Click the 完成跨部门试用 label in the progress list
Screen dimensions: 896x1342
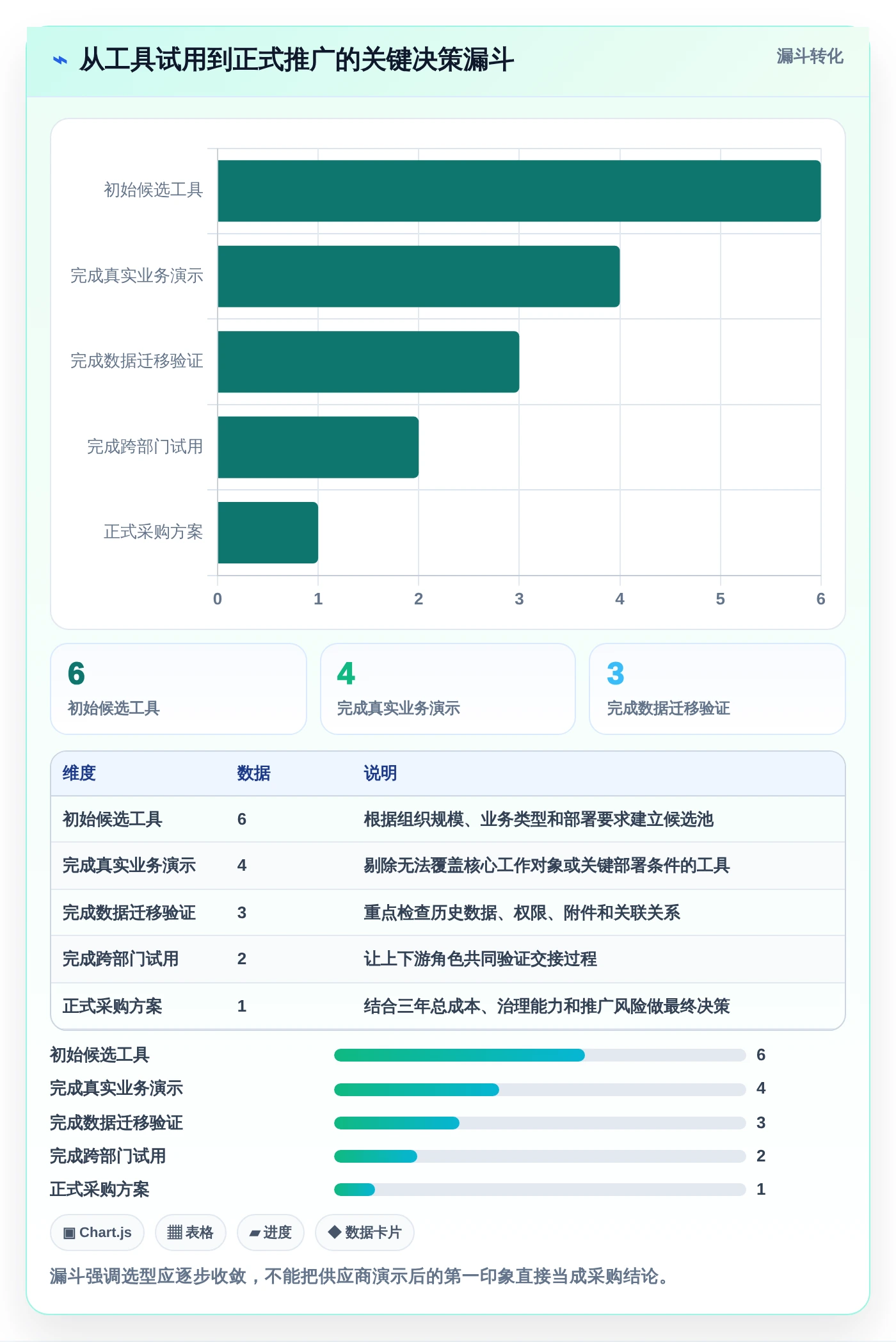(x=108, y=1156)
